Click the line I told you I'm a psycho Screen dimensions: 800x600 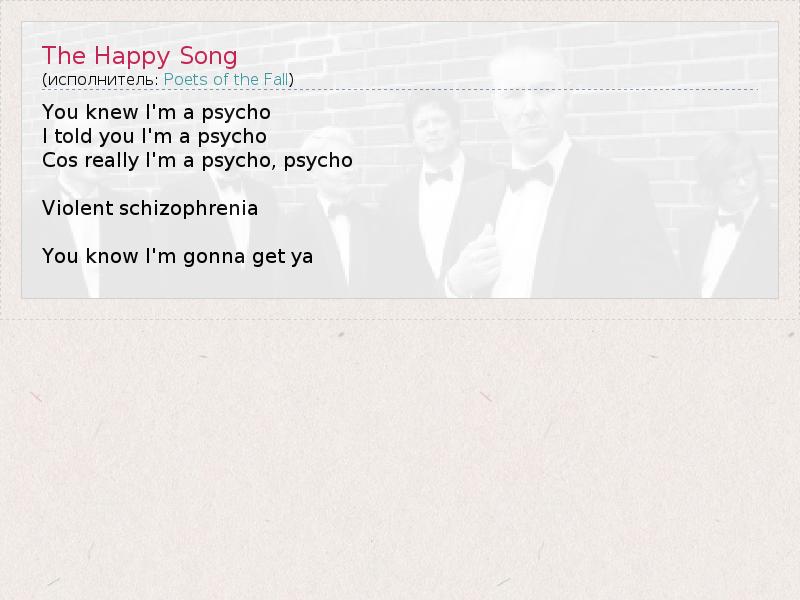click(x=154, y=136)
